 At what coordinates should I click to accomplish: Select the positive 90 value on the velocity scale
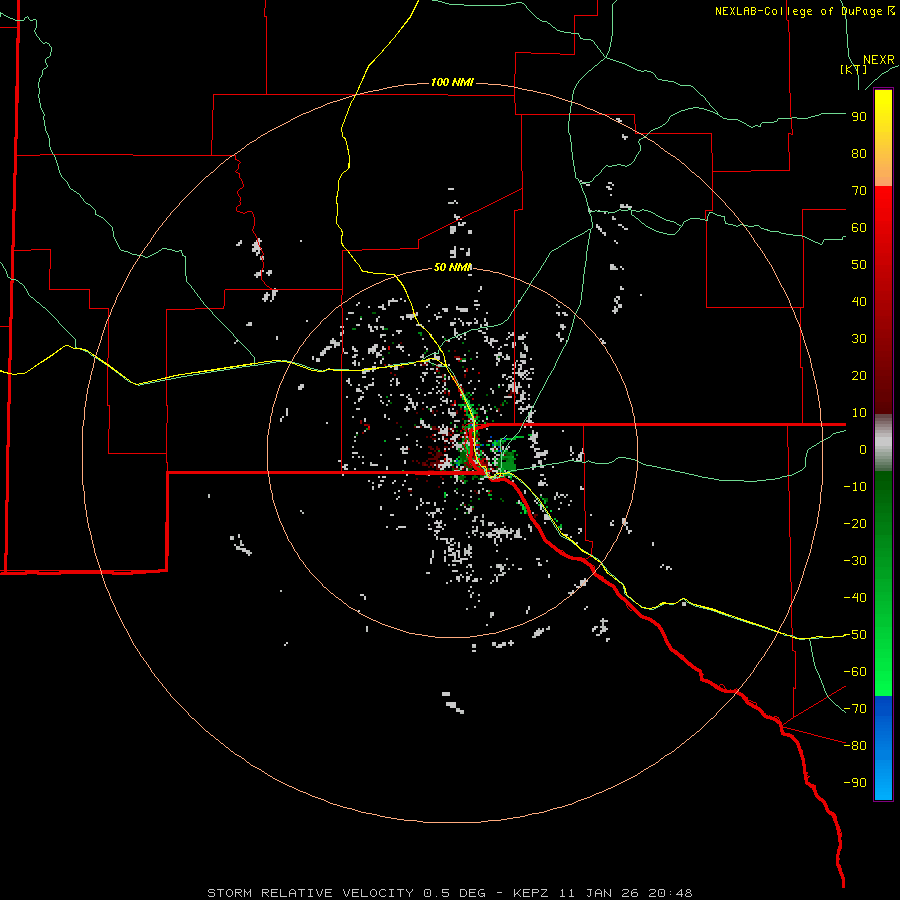pyautogui.click(x=859, y=117)
